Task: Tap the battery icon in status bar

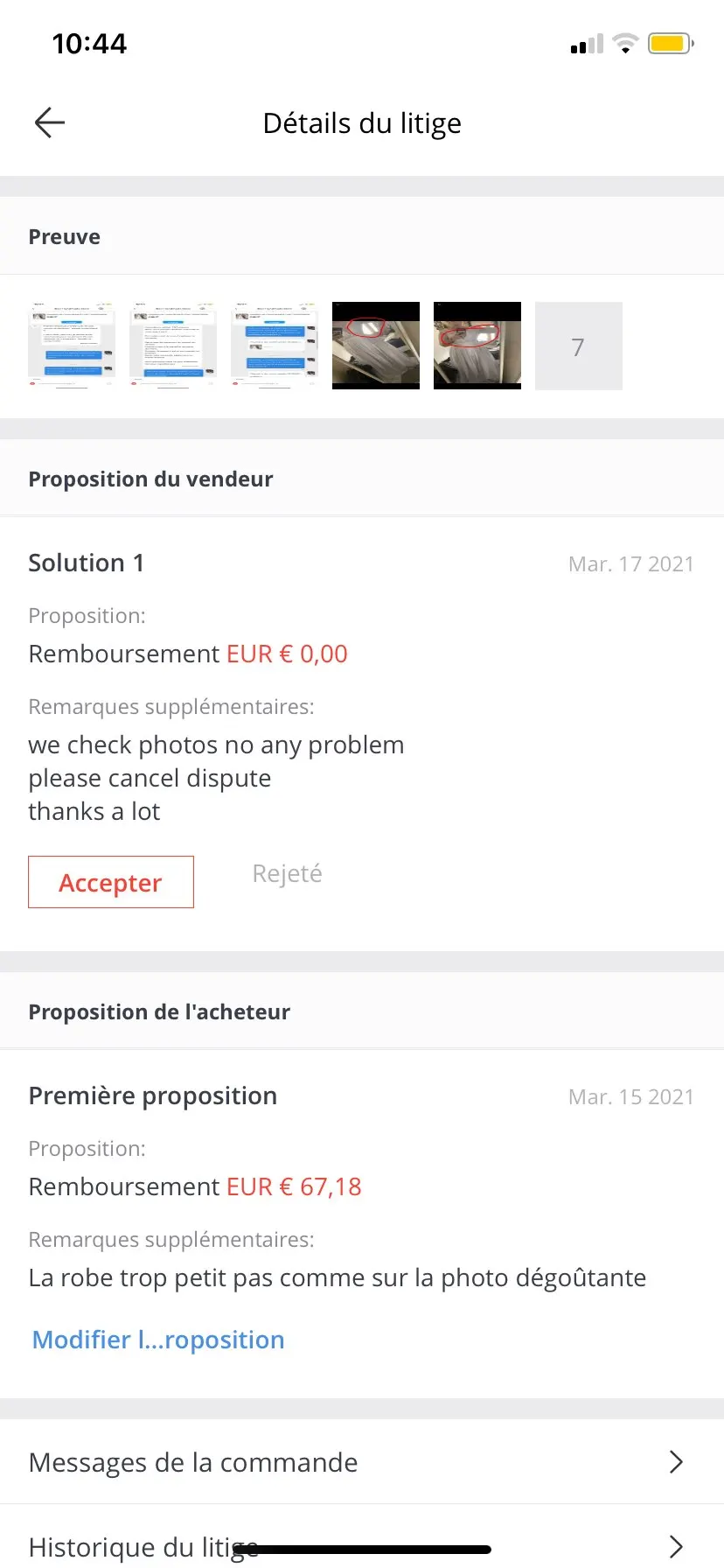Action: (671, 44)
